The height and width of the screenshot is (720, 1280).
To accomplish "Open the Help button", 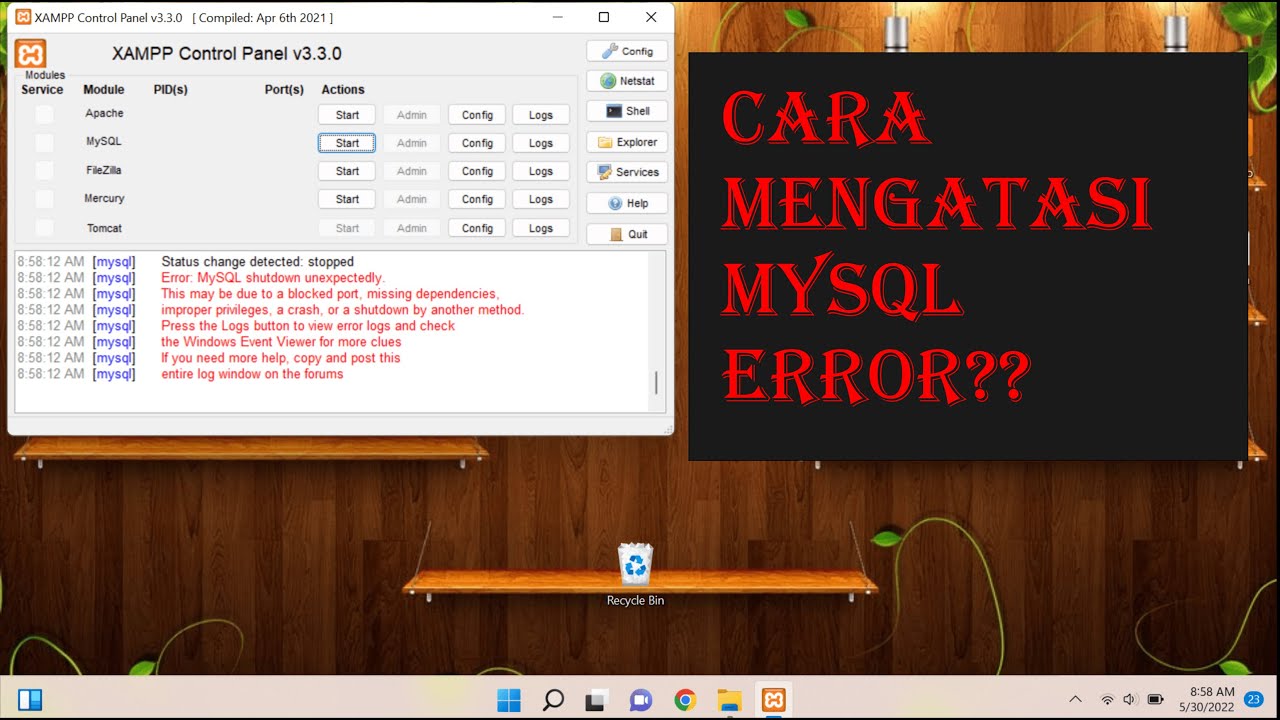I will click(x=627, y=203).
